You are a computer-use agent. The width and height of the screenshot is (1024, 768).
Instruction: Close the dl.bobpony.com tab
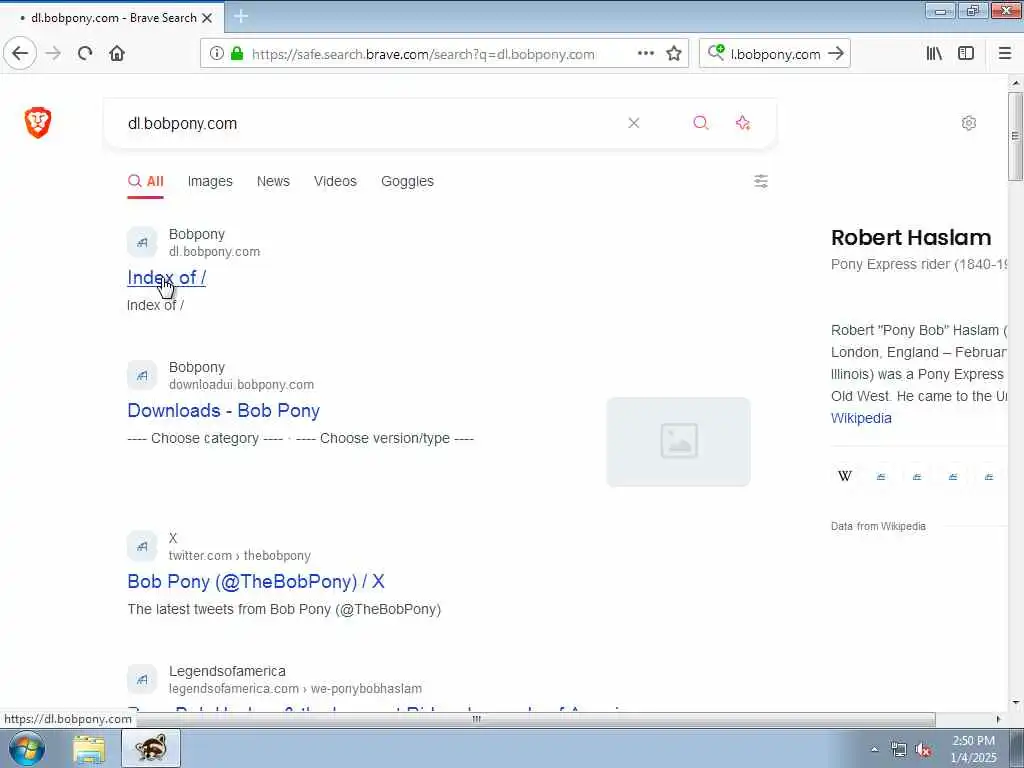coord(207,18)
